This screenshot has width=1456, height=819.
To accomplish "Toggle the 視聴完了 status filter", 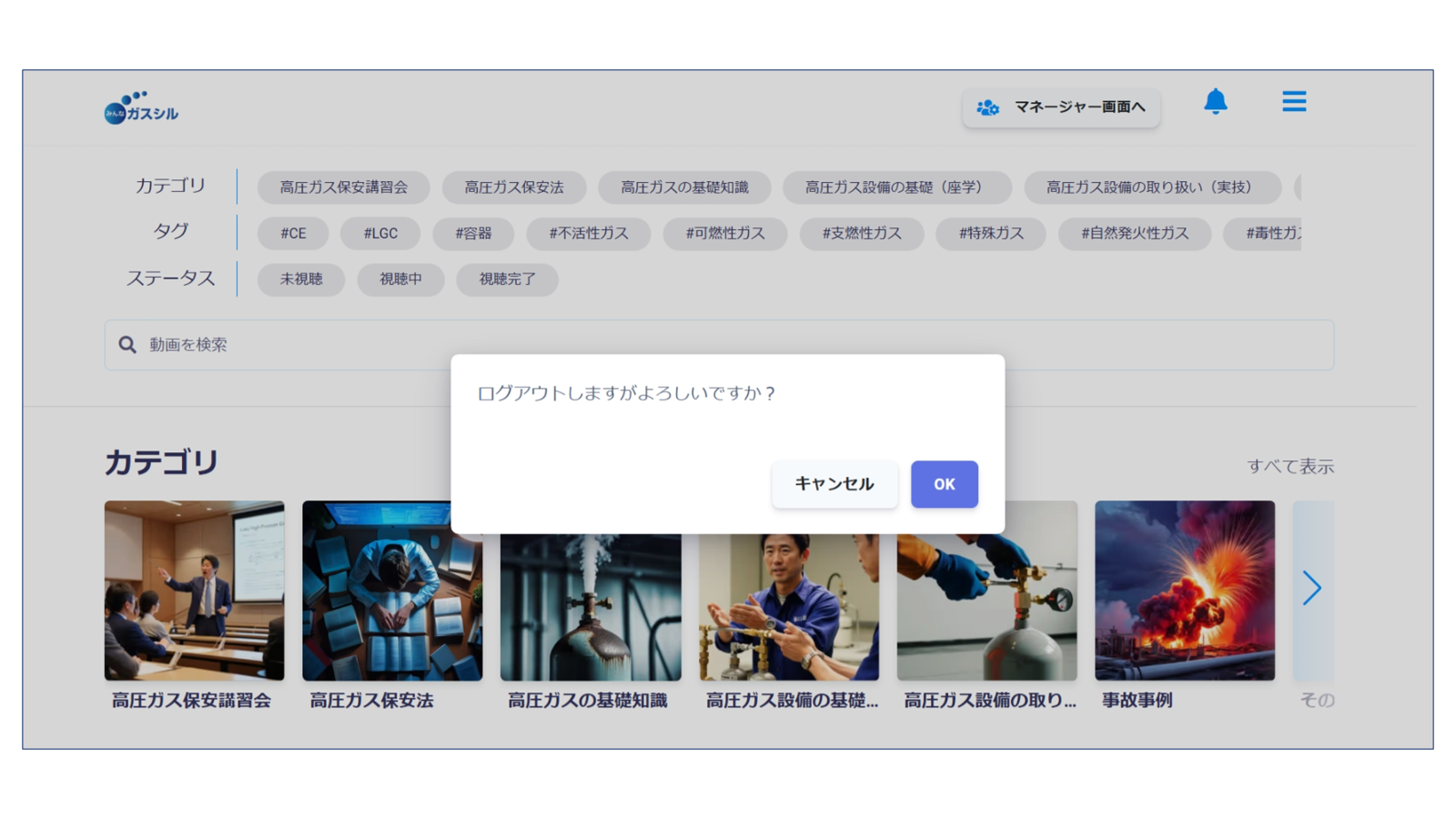I will tap(507, 279).
